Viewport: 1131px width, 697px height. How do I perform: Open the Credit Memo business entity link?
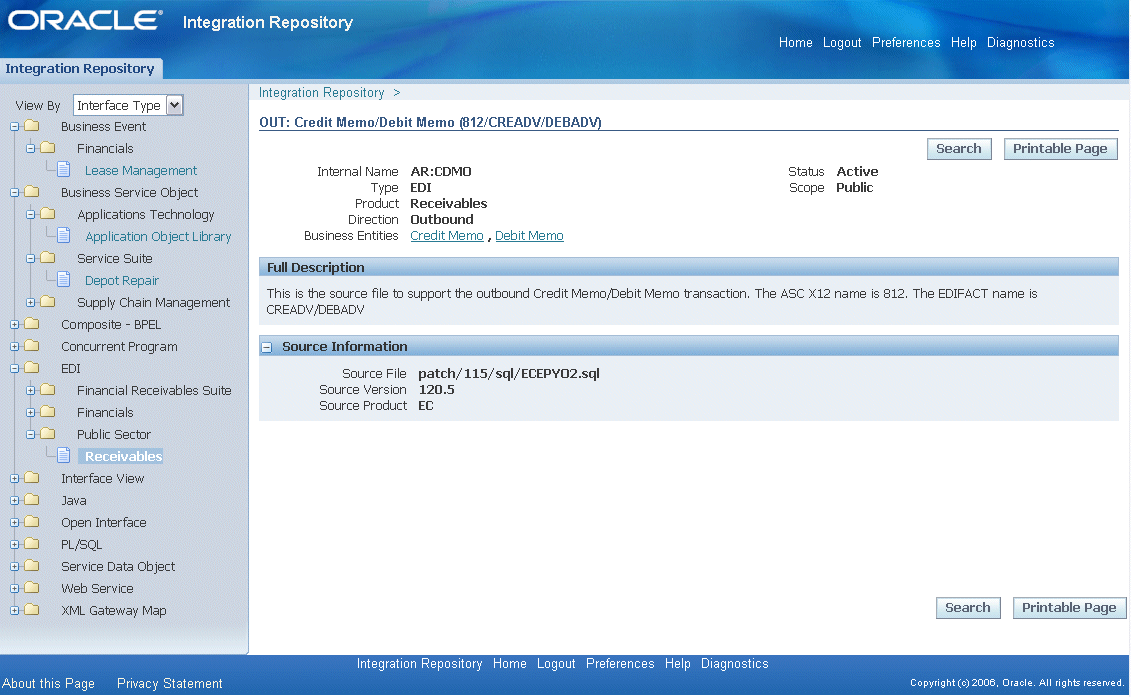tap(446, 236)
